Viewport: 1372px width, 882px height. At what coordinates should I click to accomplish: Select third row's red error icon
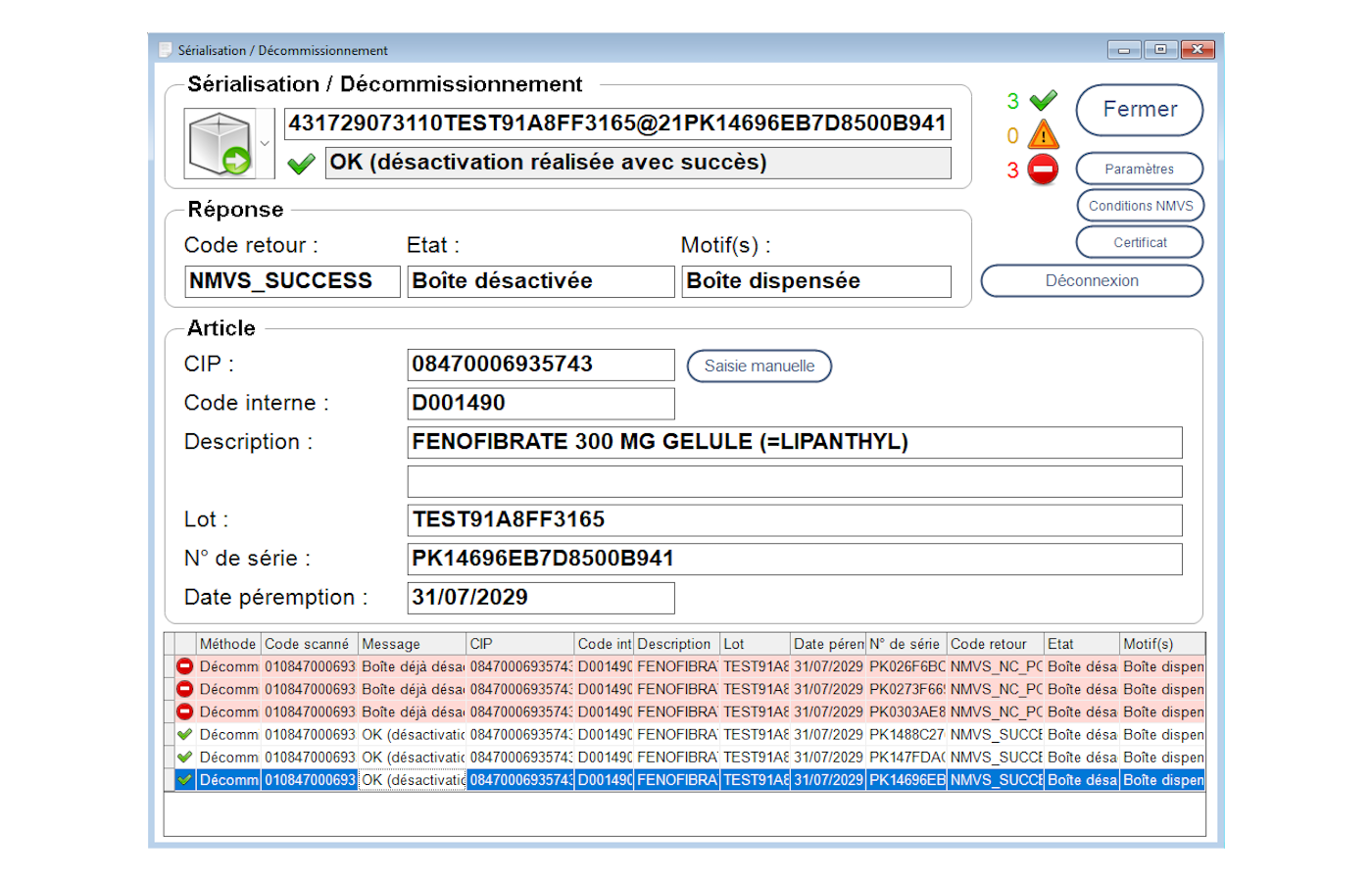pos(184,711)
